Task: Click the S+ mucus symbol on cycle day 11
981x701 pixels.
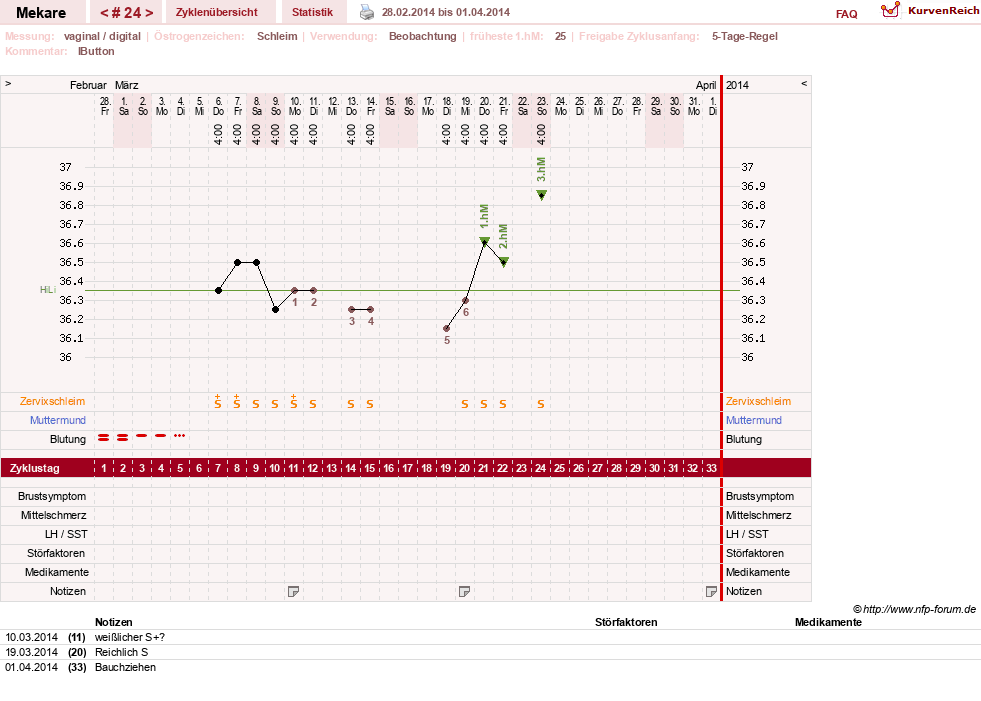Action: (293, 402)
